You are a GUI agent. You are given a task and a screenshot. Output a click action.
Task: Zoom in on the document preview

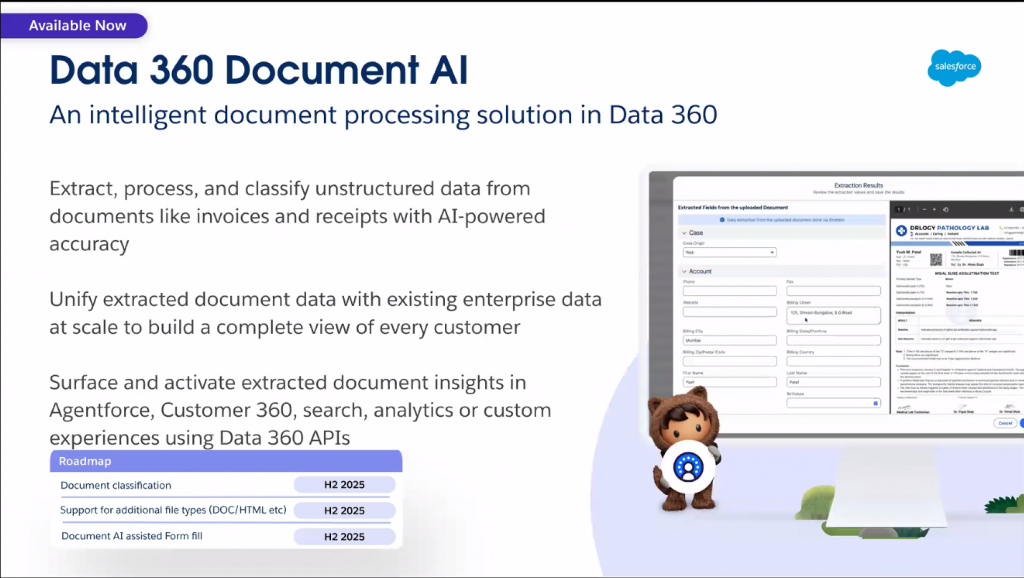pyautogui.click(x=934, y=209)
